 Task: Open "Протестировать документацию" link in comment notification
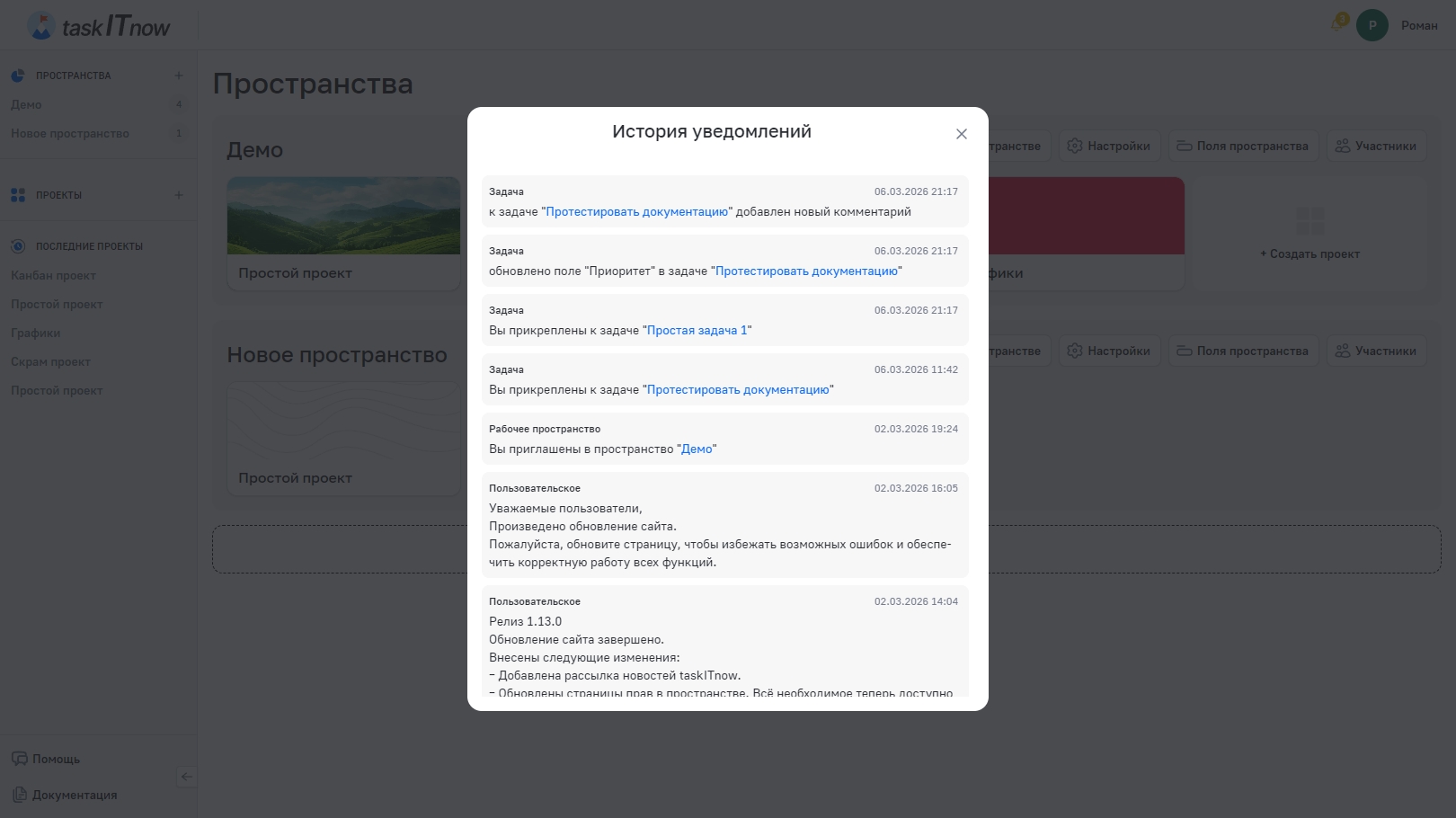coord(636,212)
